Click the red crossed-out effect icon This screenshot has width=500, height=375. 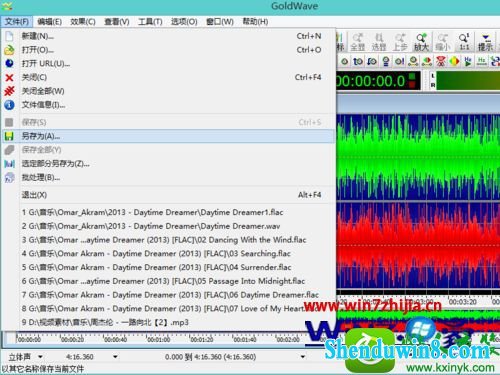pyautogui.click(x=441, y=61)
